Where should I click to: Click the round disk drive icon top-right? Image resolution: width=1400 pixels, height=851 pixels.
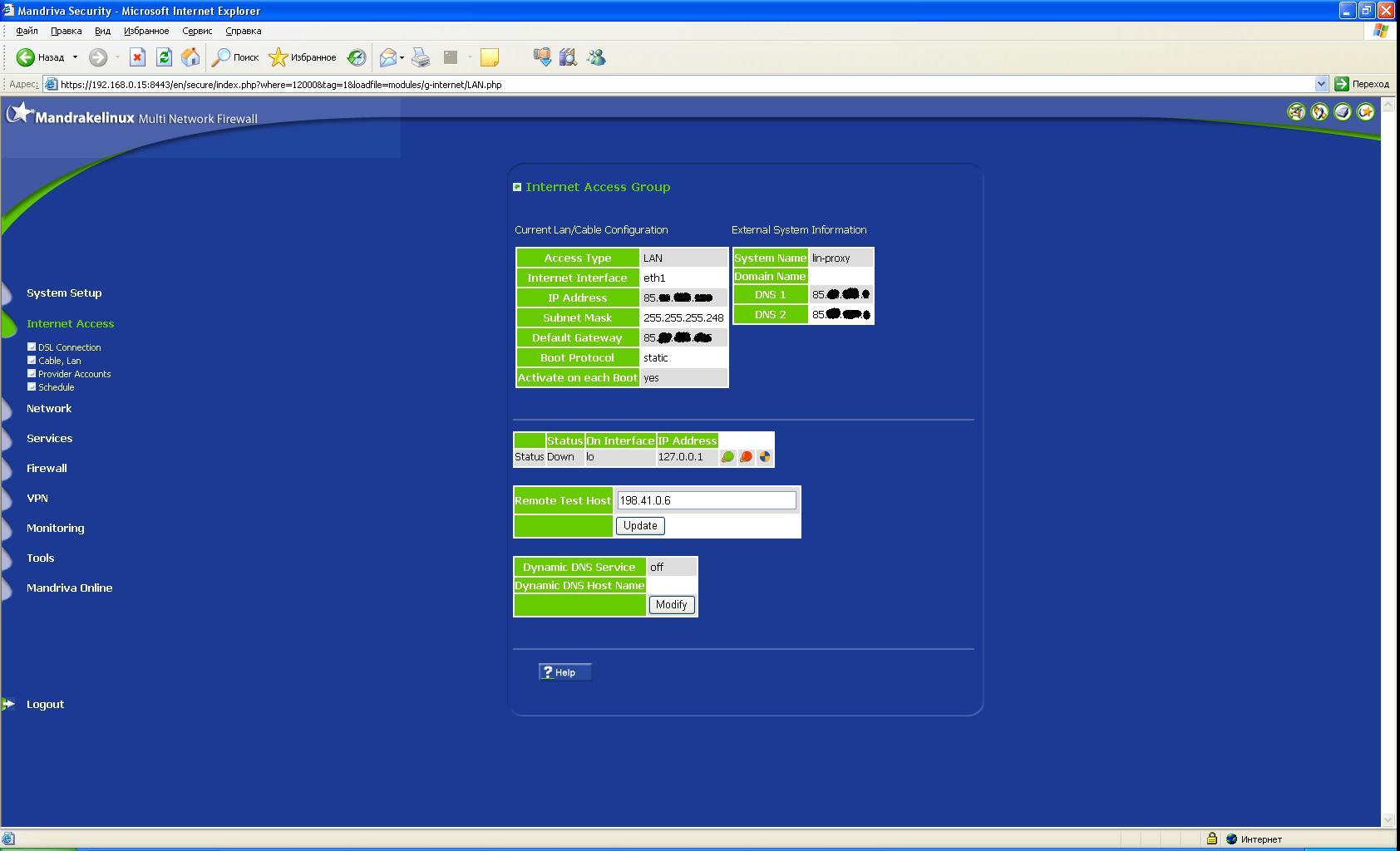[x=1343, y=111]
